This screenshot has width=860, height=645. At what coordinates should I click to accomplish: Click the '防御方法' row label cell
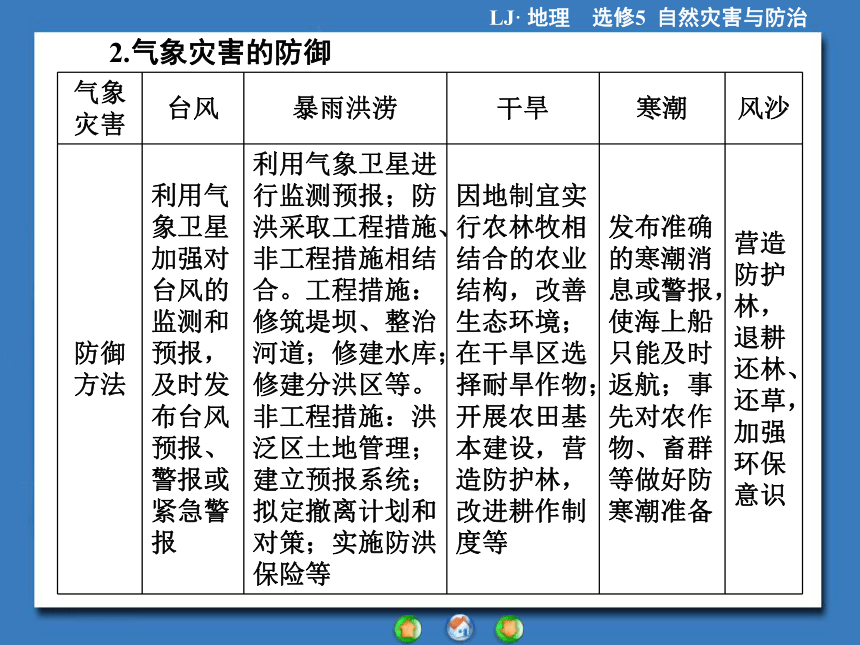point(100,369)
